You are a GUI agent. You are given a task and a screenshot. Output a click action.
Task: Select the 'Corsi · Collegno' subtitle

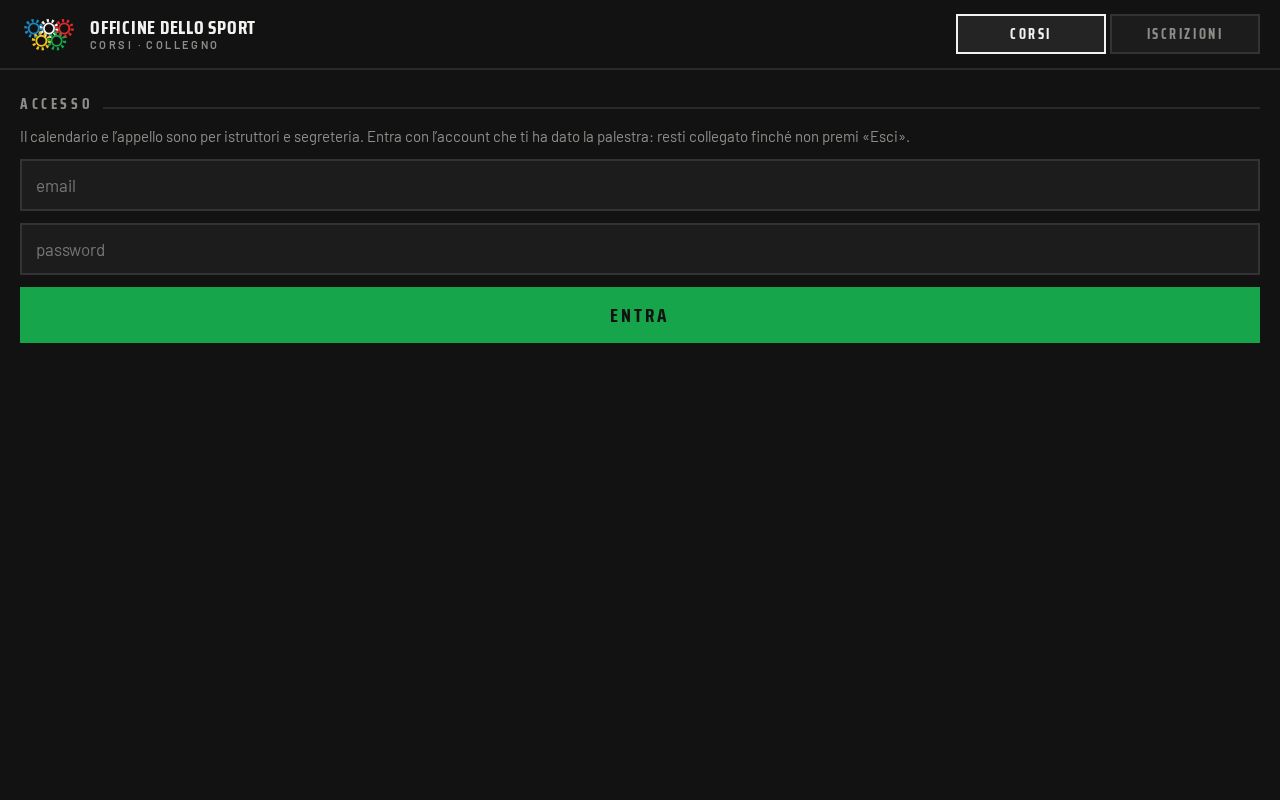pos(155,46)
